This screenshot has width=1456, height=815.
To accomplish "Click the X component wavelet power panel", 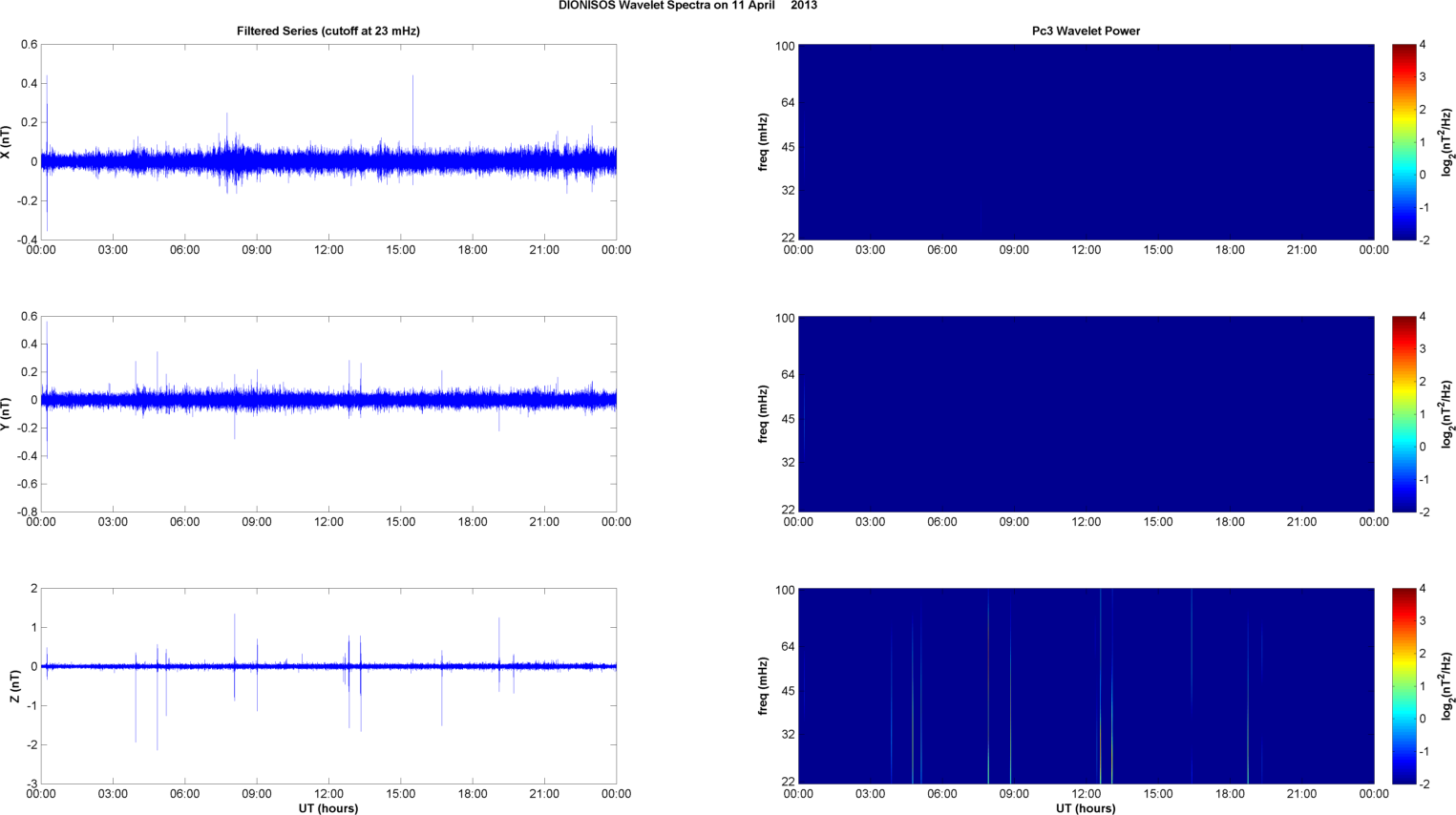I will click(x=1086, y=142).
